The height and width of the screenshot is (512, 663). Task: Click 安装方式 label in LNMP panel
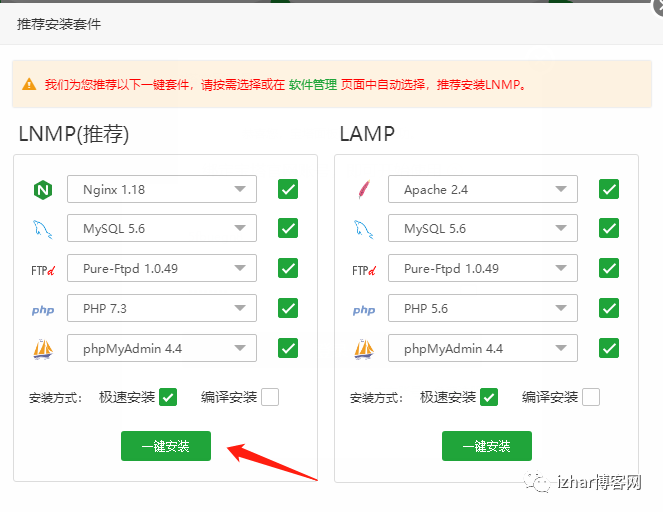55,398
